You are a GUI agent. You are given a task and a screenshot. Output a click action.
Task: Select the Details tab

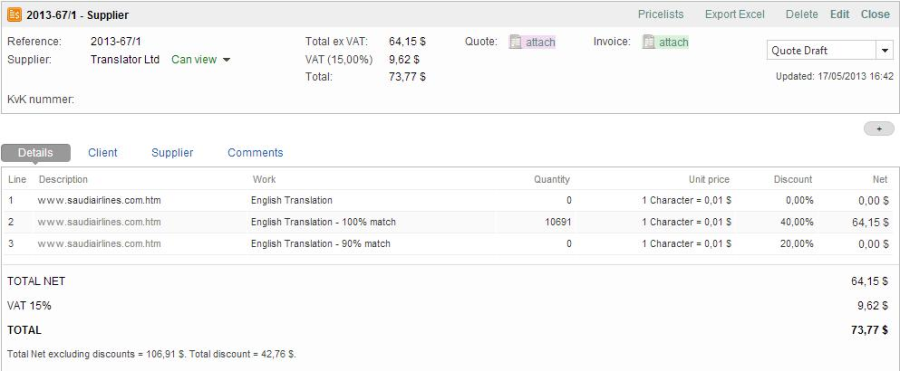coord(36,153)
